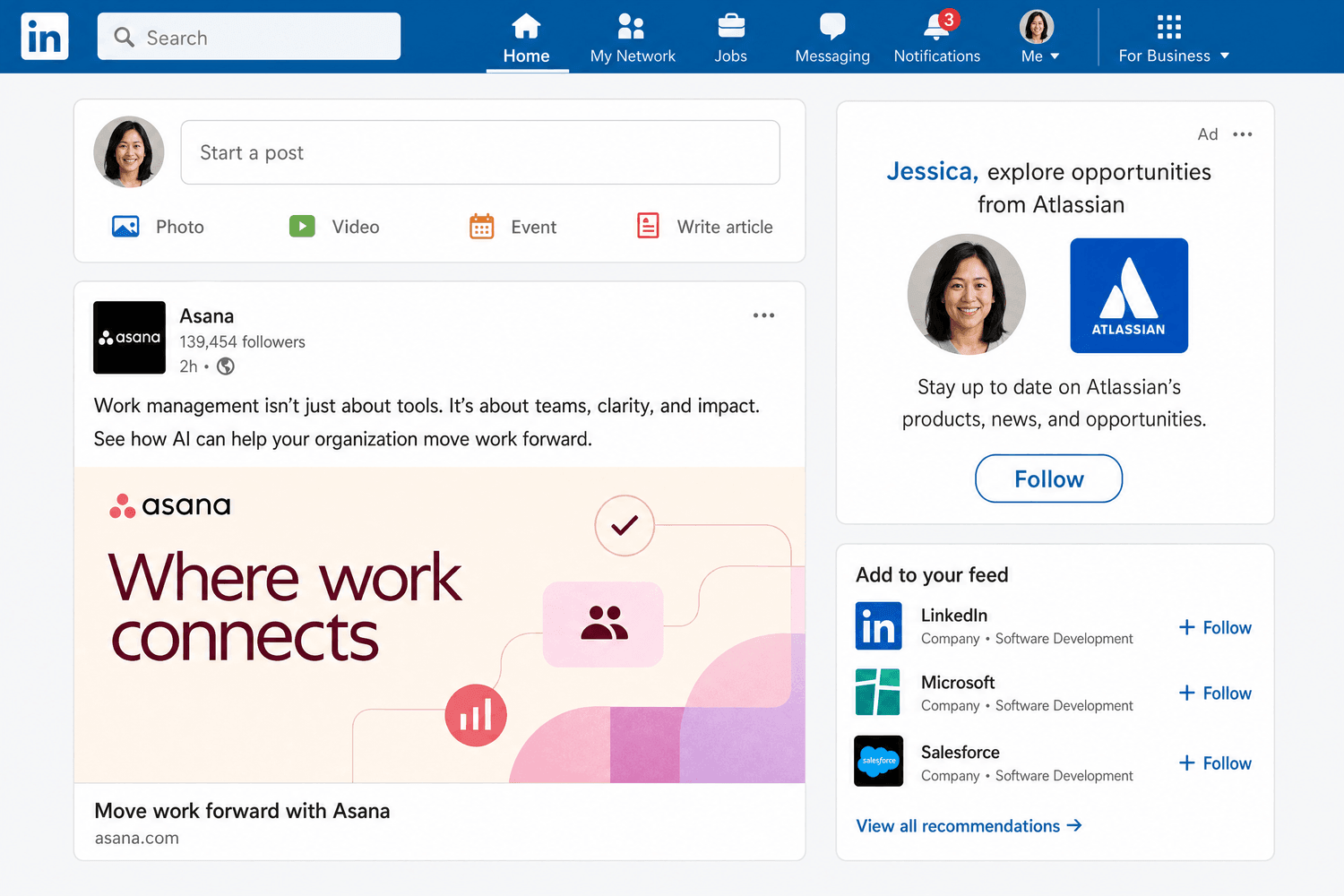1344x896 pixels.
Task: Expand the Me profile menu
Action: pos(1039,39)
